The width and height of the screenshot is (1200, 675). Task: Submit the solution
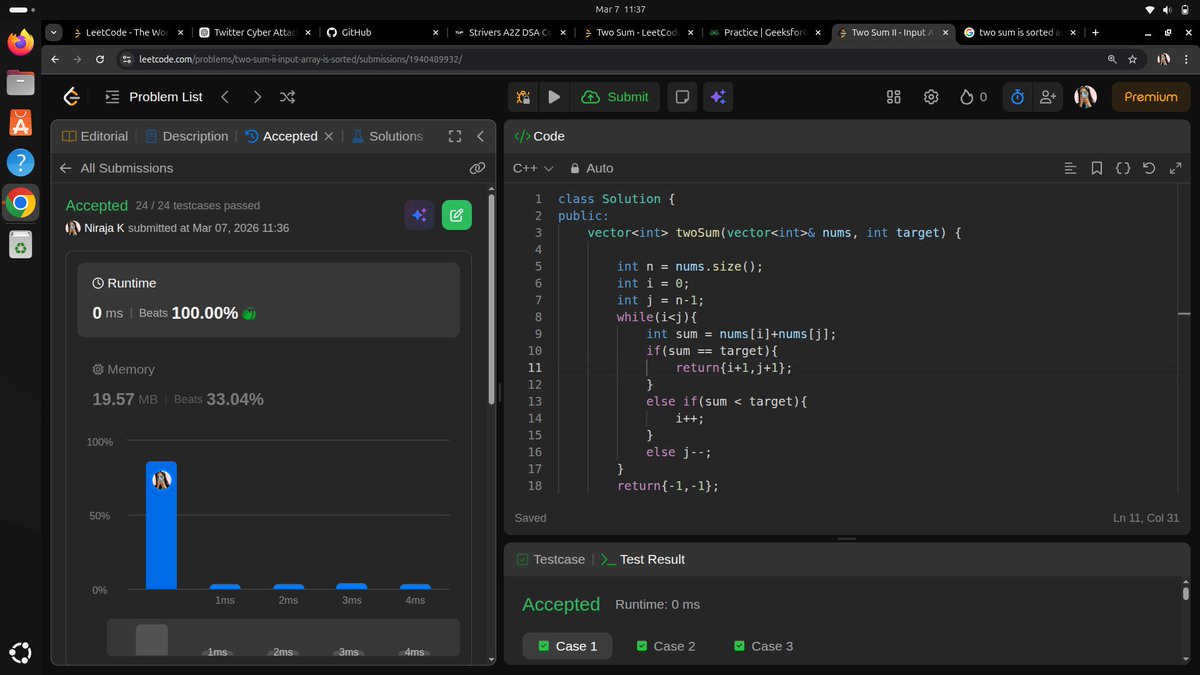[615, 97]
